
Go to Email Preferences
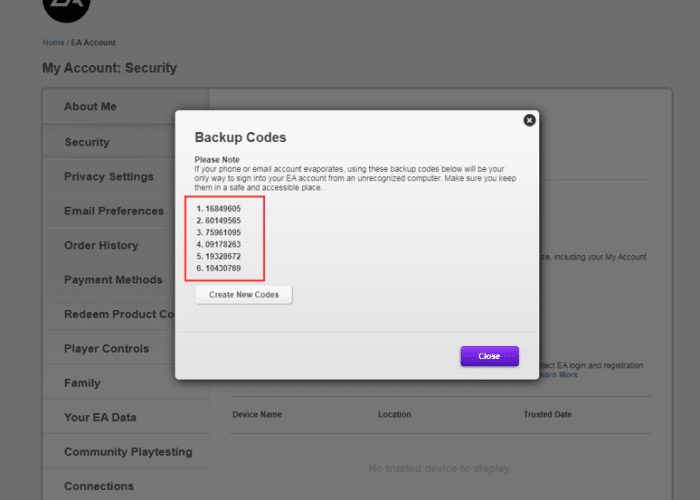(x=109, y=211)
